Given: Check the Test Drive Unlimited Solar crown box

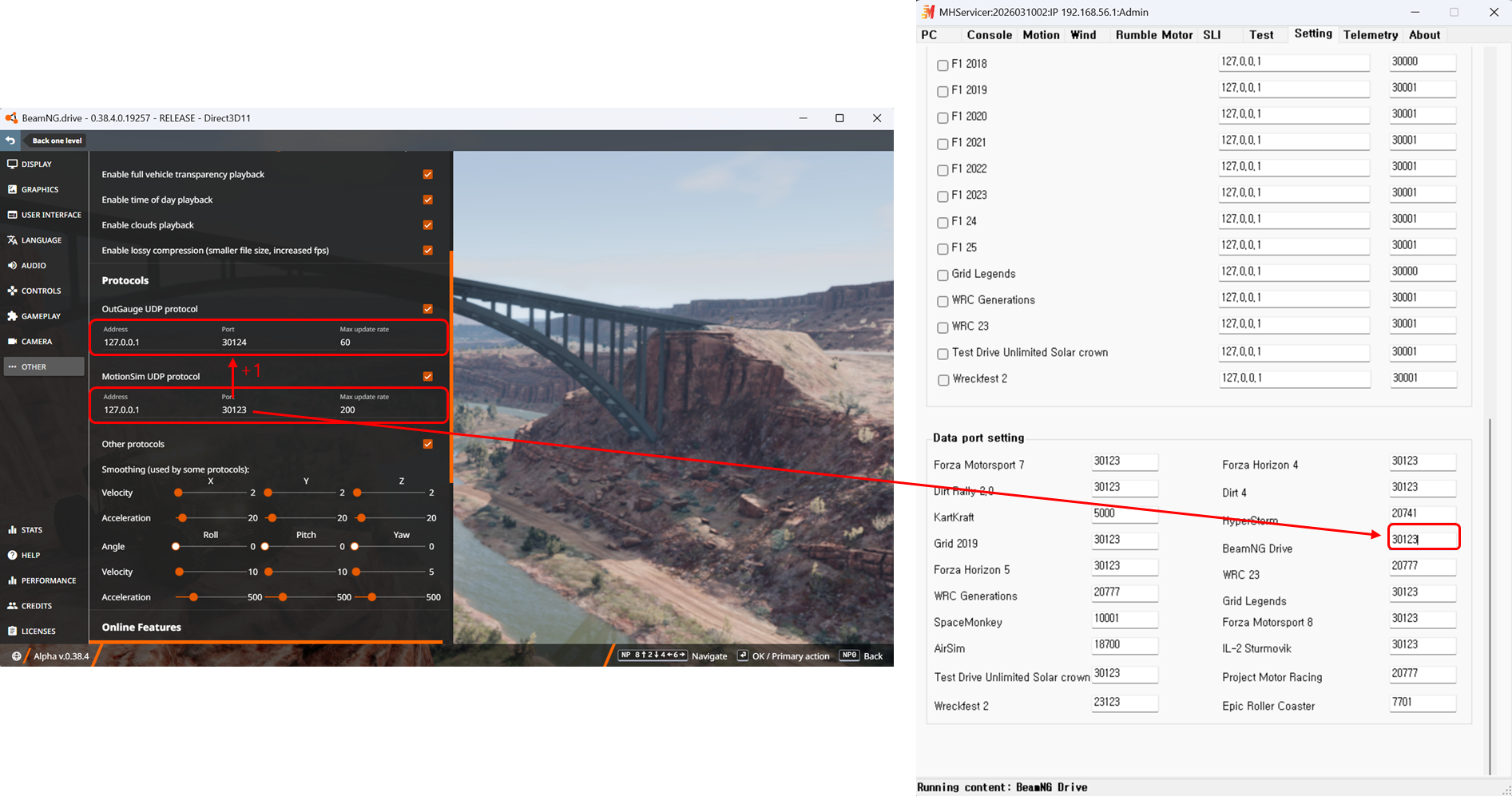Looking at the screenshot, I should point(943,354).
